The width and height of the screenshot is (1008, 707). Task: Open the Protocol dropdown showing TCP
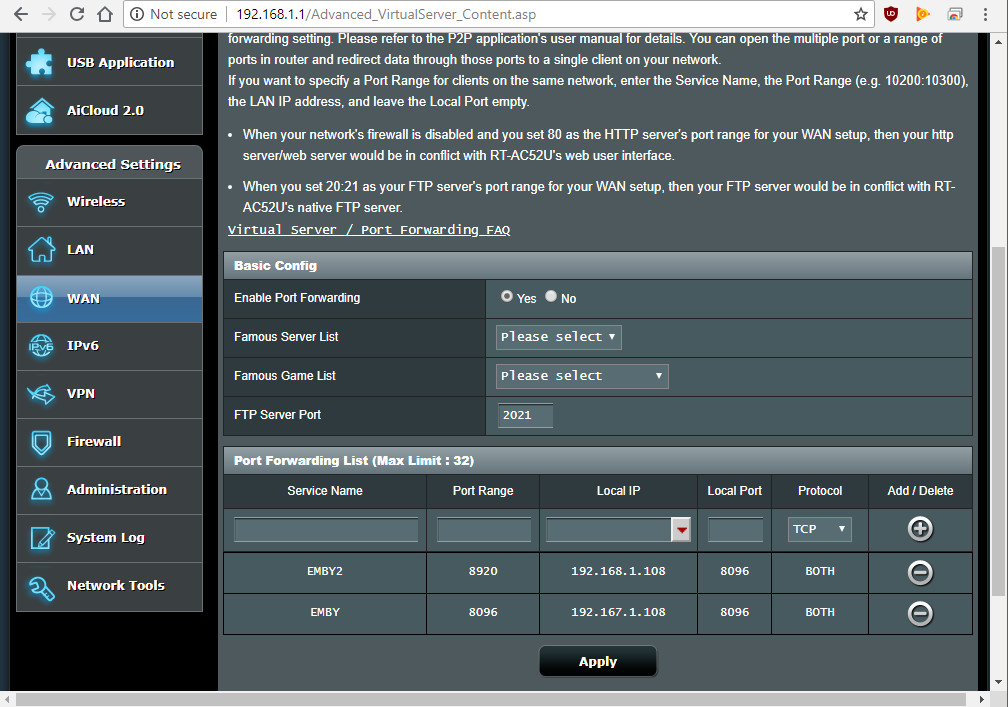pos(819,528)
